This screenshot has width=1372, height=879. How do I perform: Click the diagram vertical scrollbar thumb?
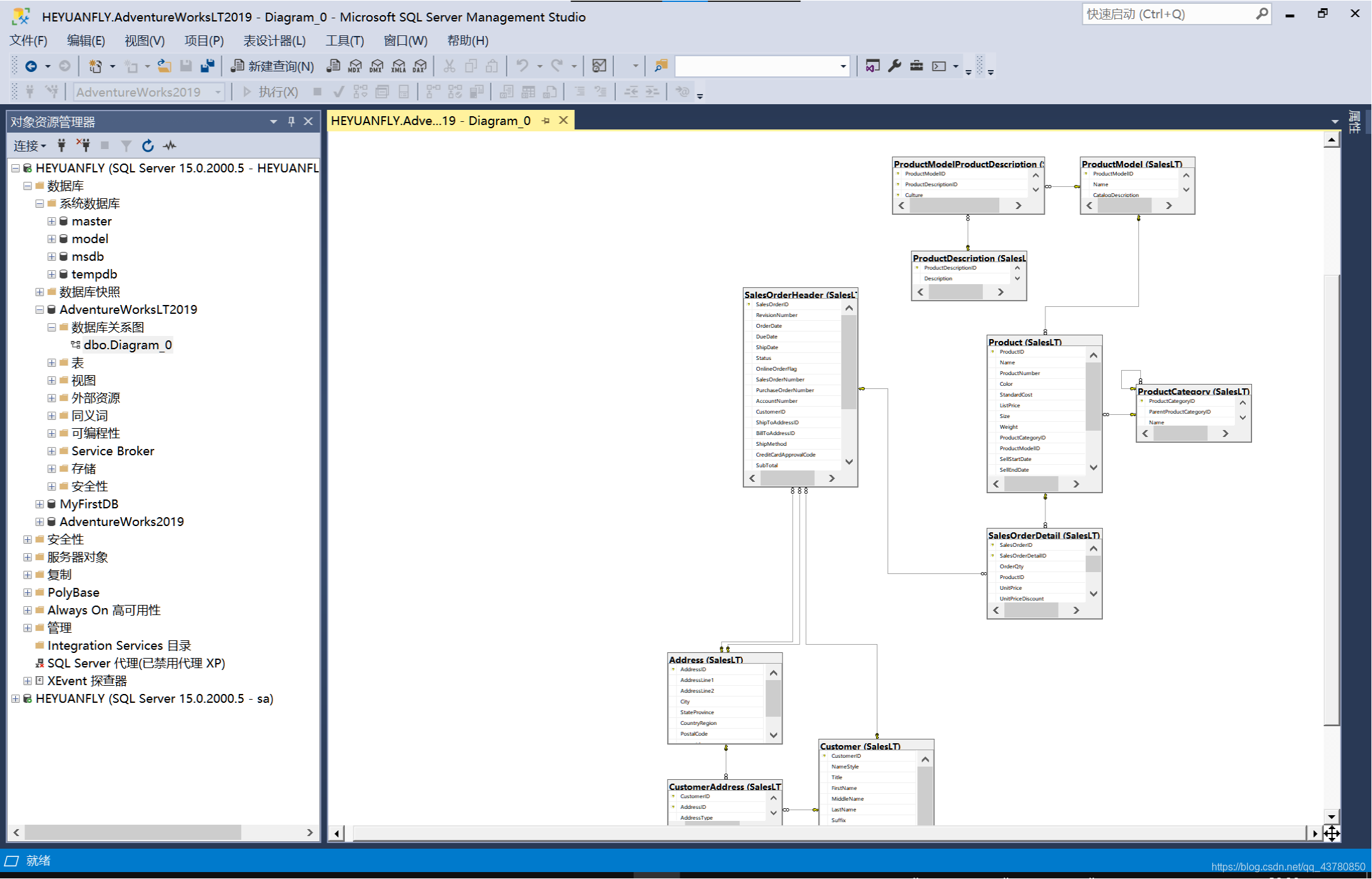tap(1332, 500)
